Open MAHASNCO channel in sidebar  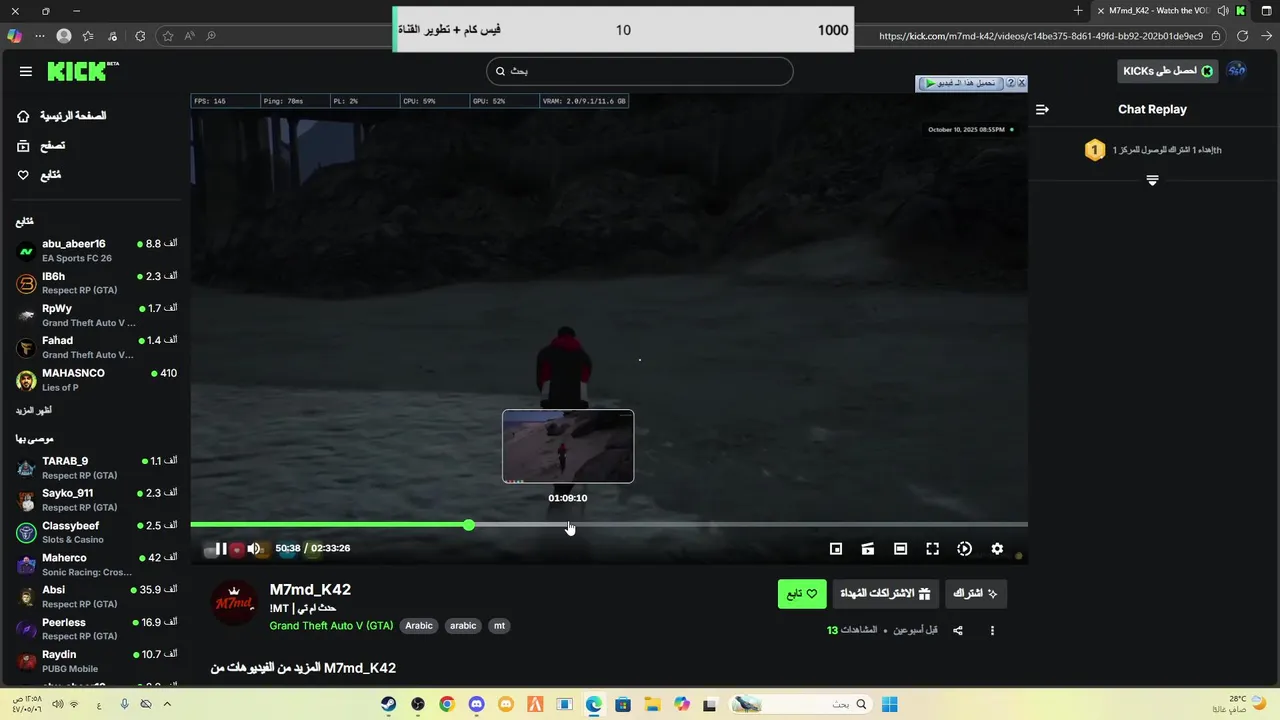96,380
